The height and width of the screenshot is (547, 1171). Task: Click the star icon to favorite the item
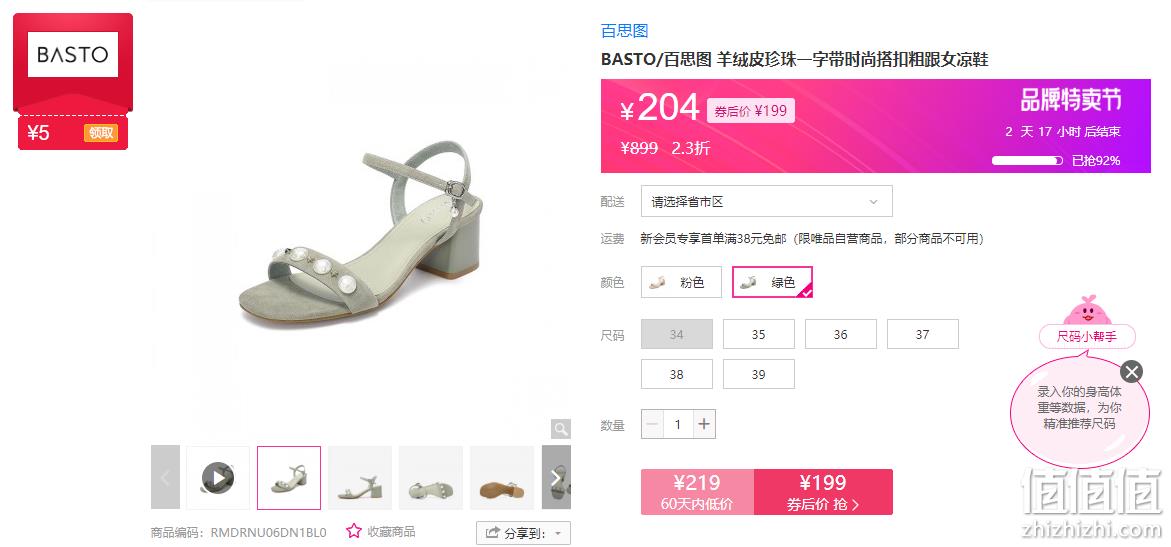(354, 532)
